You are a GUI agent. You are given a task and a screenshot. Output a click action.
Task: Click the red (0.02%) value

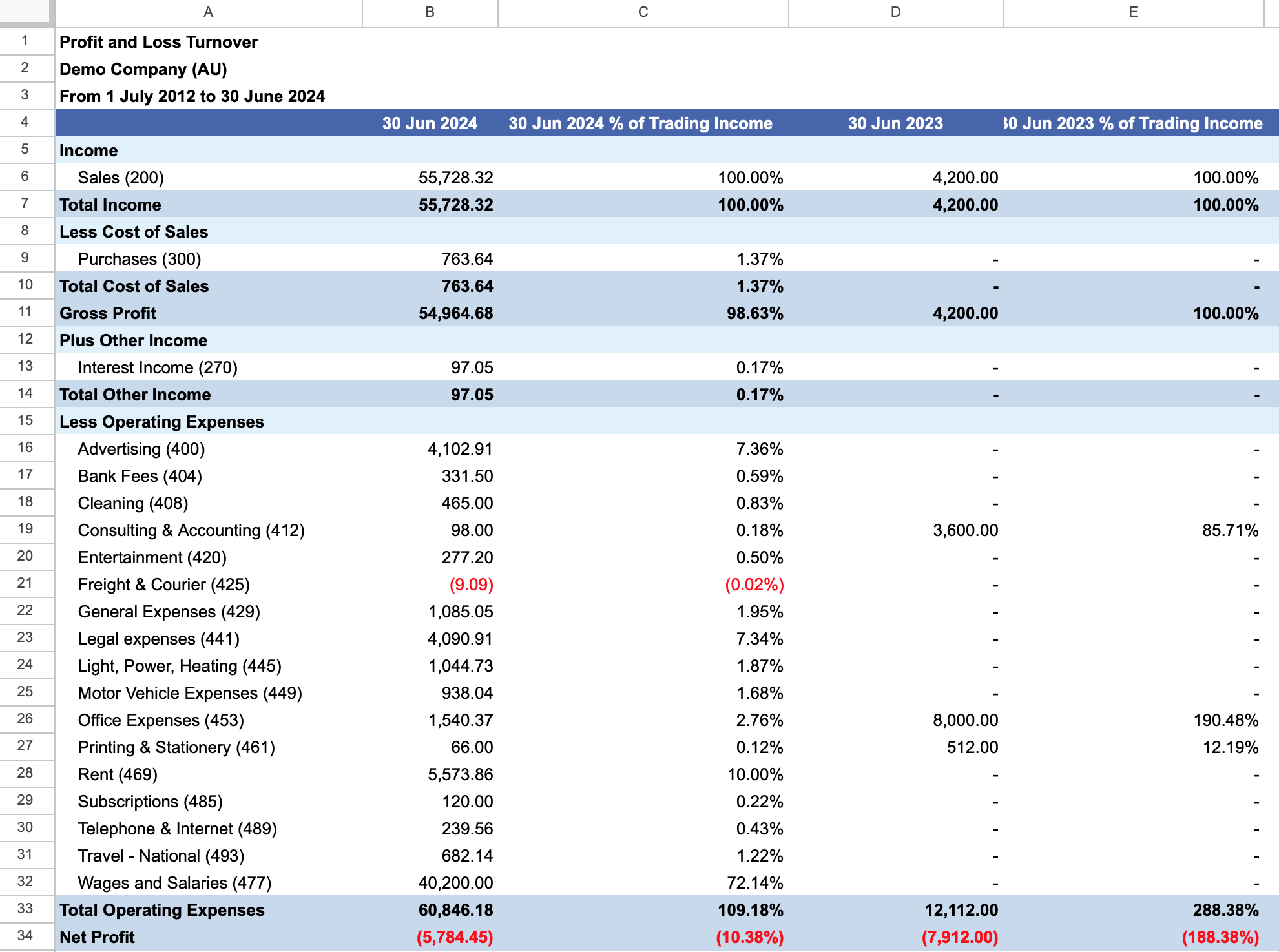click(754, 585)
